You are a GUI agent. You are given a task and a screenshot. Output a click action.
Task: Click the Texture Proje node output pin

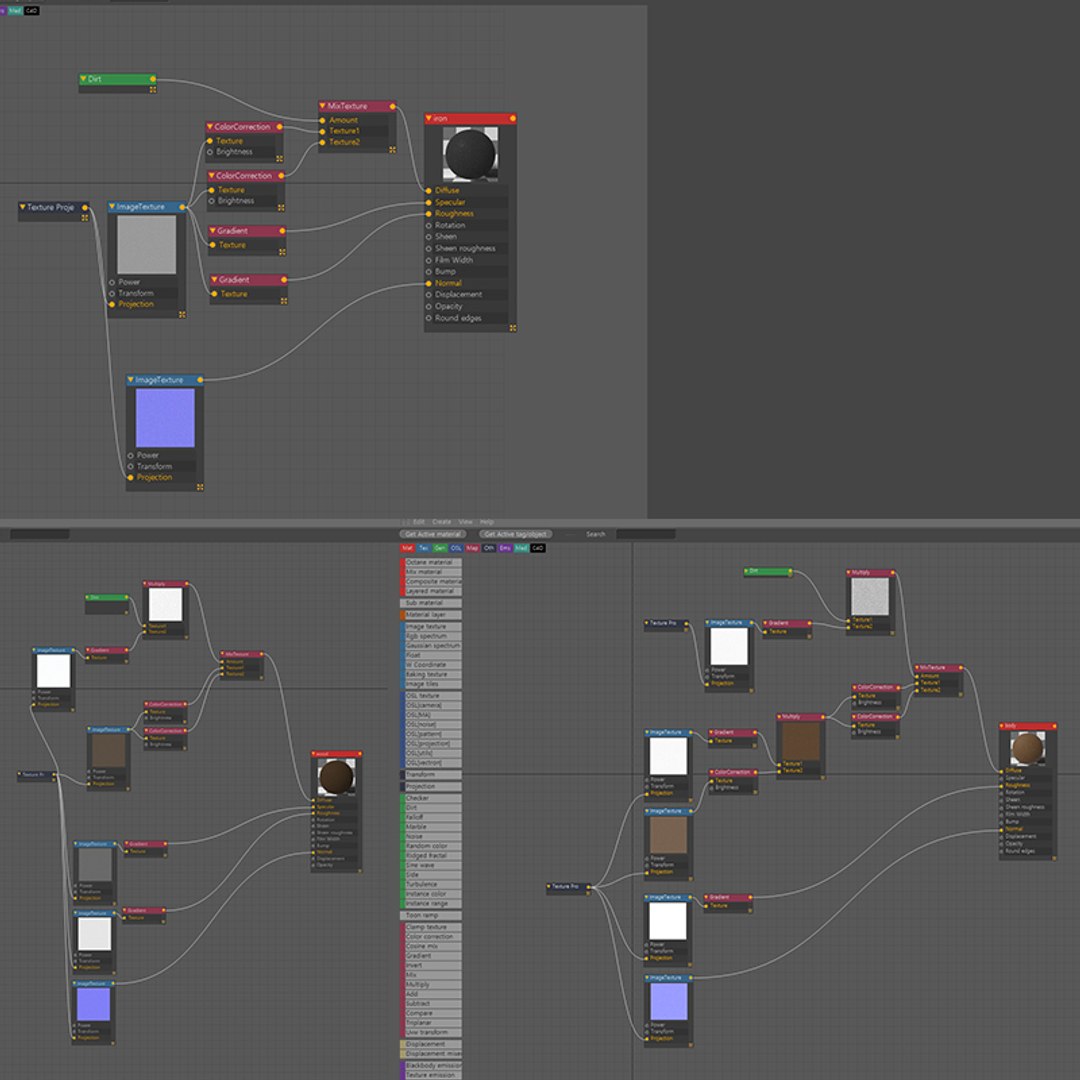tap(85, 207)
